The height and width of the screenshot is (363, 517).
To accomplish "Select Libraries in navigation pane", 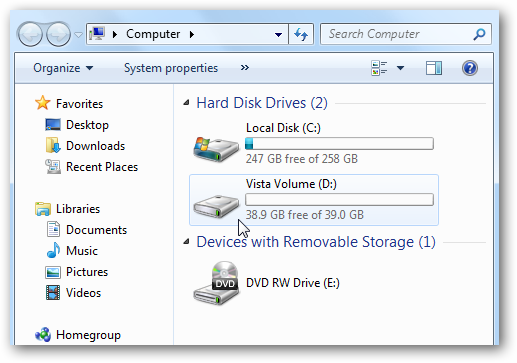I will tap(78, 209).
